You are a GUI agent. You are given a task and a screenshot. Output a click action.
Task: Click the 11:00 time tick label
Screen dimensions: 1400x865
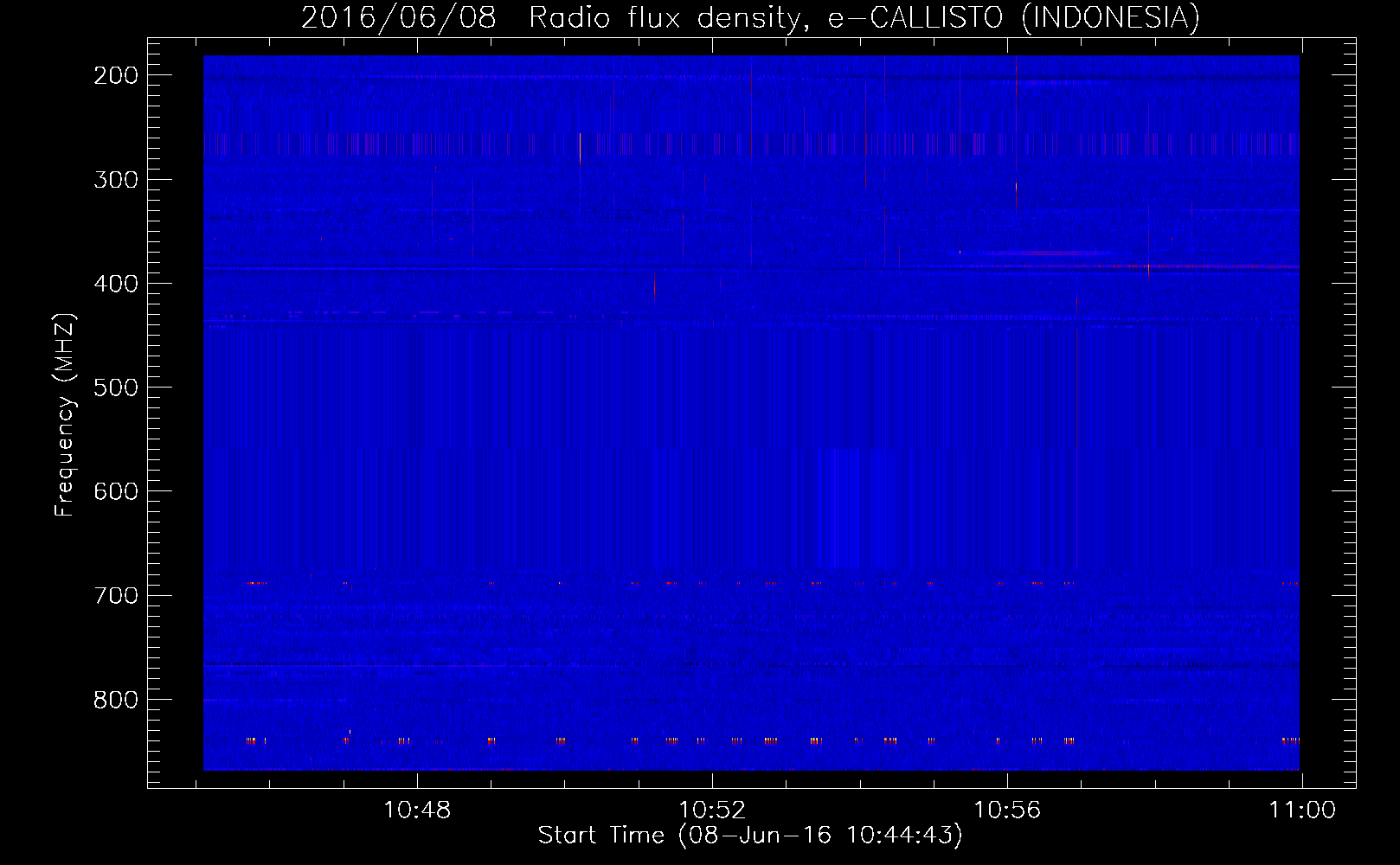click(x=1302, y=811)
